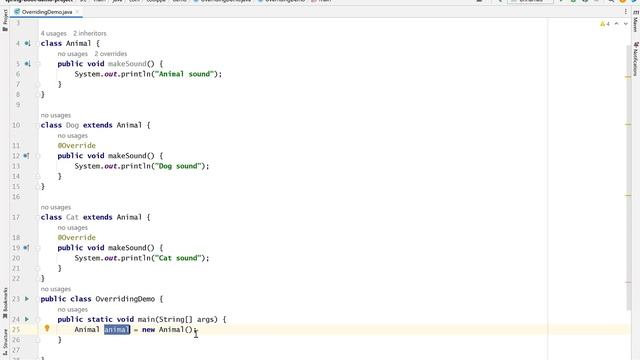Viewport: 640px width, 360px height.
Task: Jump to next highlighted problem arrow
Action: click(625, 24)
